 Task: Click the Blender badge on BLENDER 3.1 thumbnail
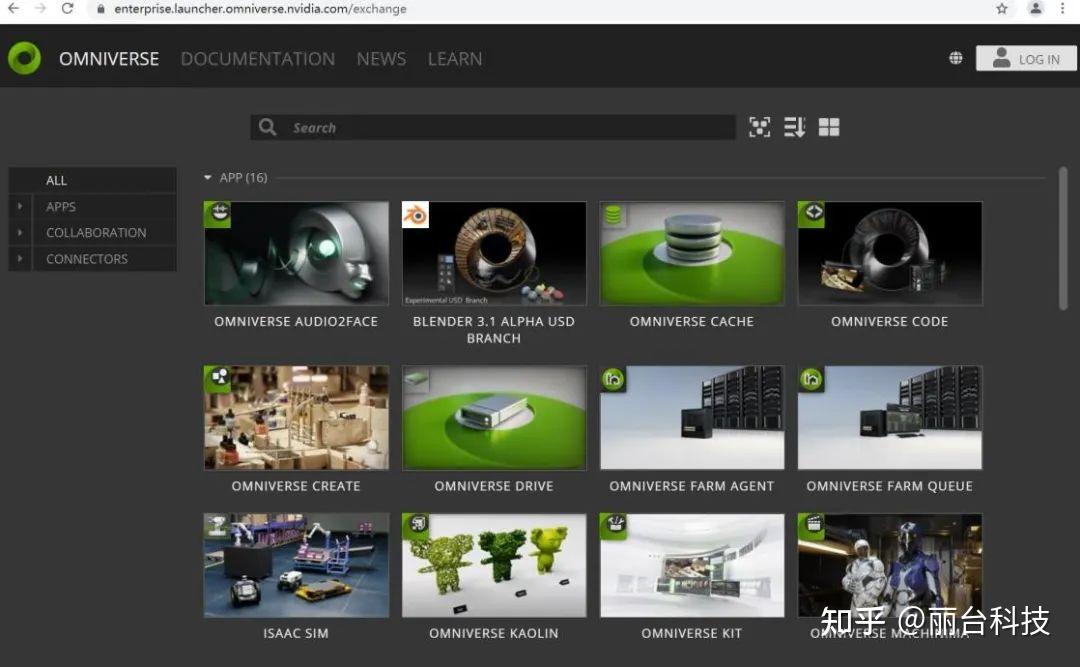click(416, 213)
